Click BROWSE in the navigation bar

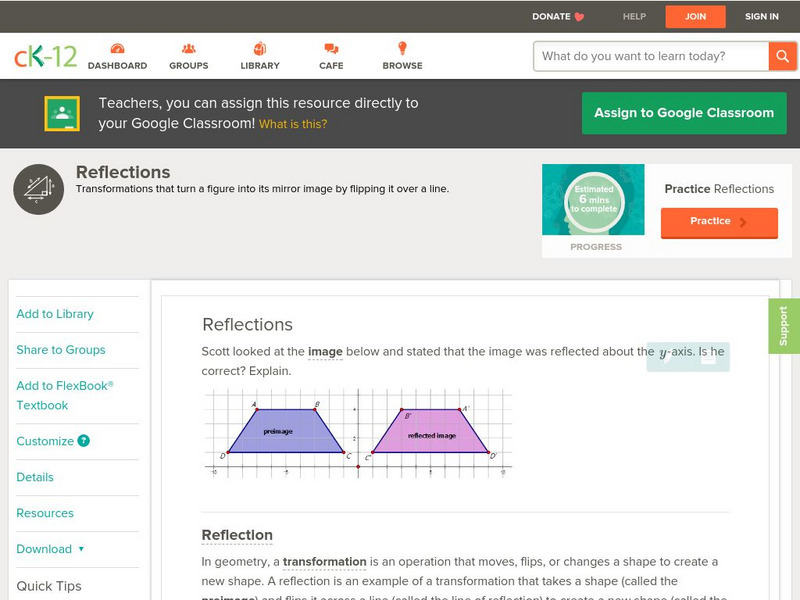(x=403, y=66)
